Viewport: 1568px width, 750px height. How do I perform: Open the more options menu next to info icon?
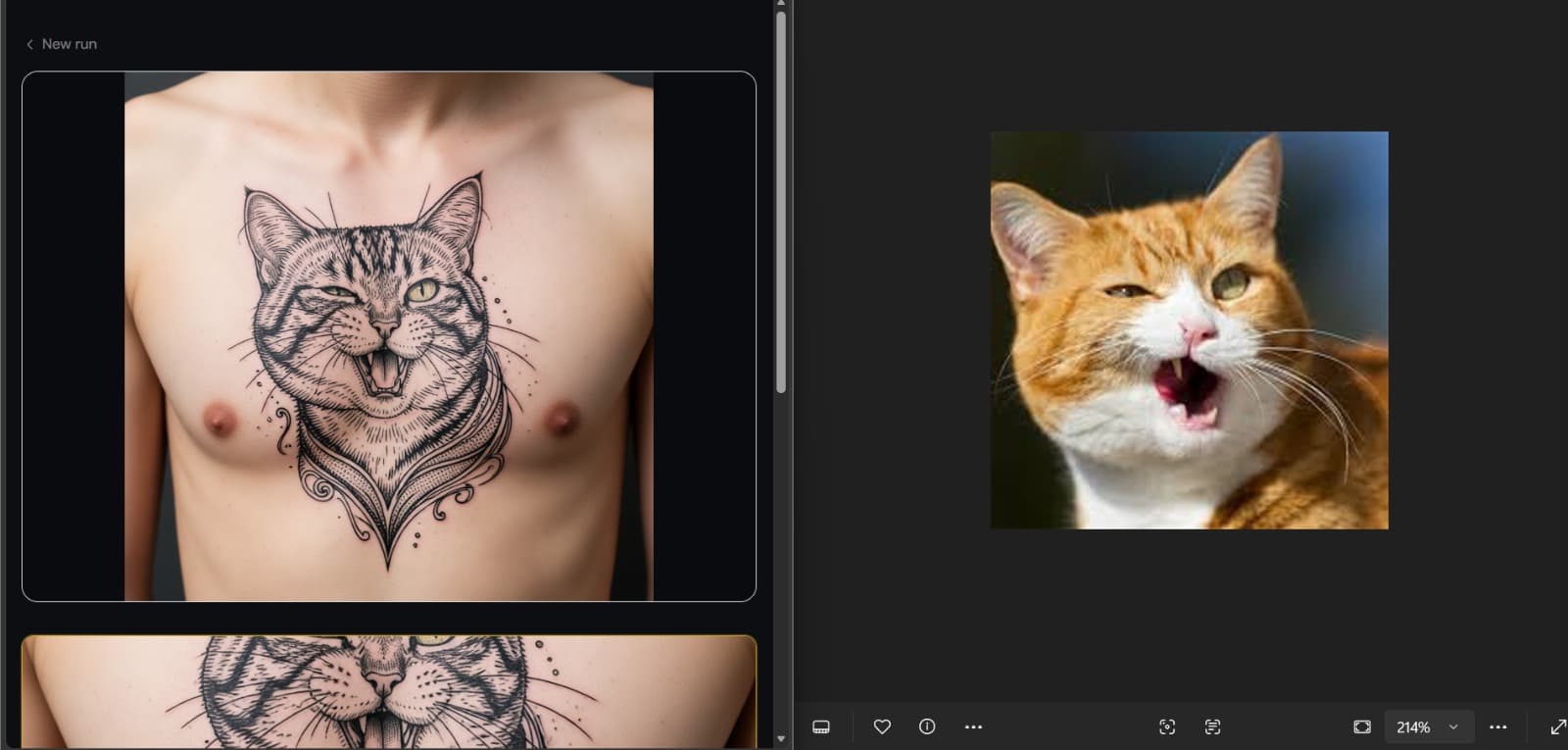[973, 726]
